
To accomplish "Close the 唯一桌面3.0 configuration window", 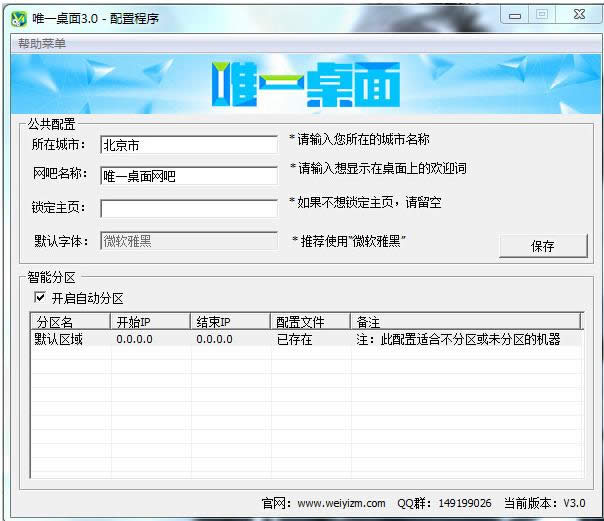I will coord(579,15).
